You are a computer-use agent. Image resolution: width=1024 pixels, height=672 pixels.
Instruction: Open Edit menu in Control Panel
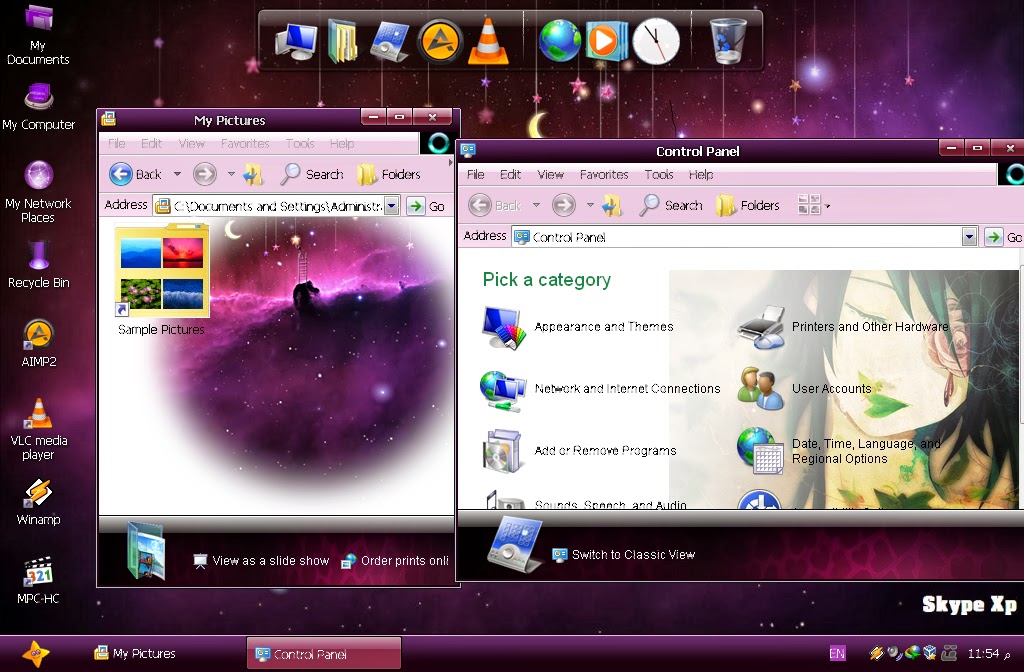(510, 174)
